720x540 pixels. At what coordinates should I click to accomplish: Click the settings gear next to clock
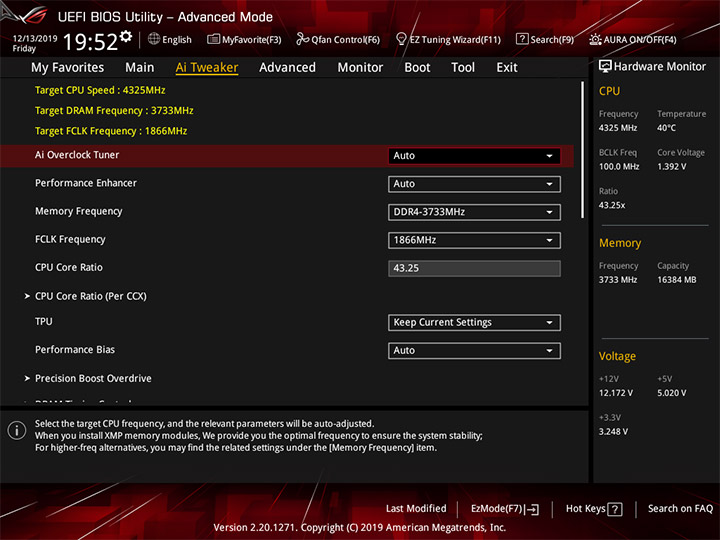pyautogui.click(x=125, y=36)
